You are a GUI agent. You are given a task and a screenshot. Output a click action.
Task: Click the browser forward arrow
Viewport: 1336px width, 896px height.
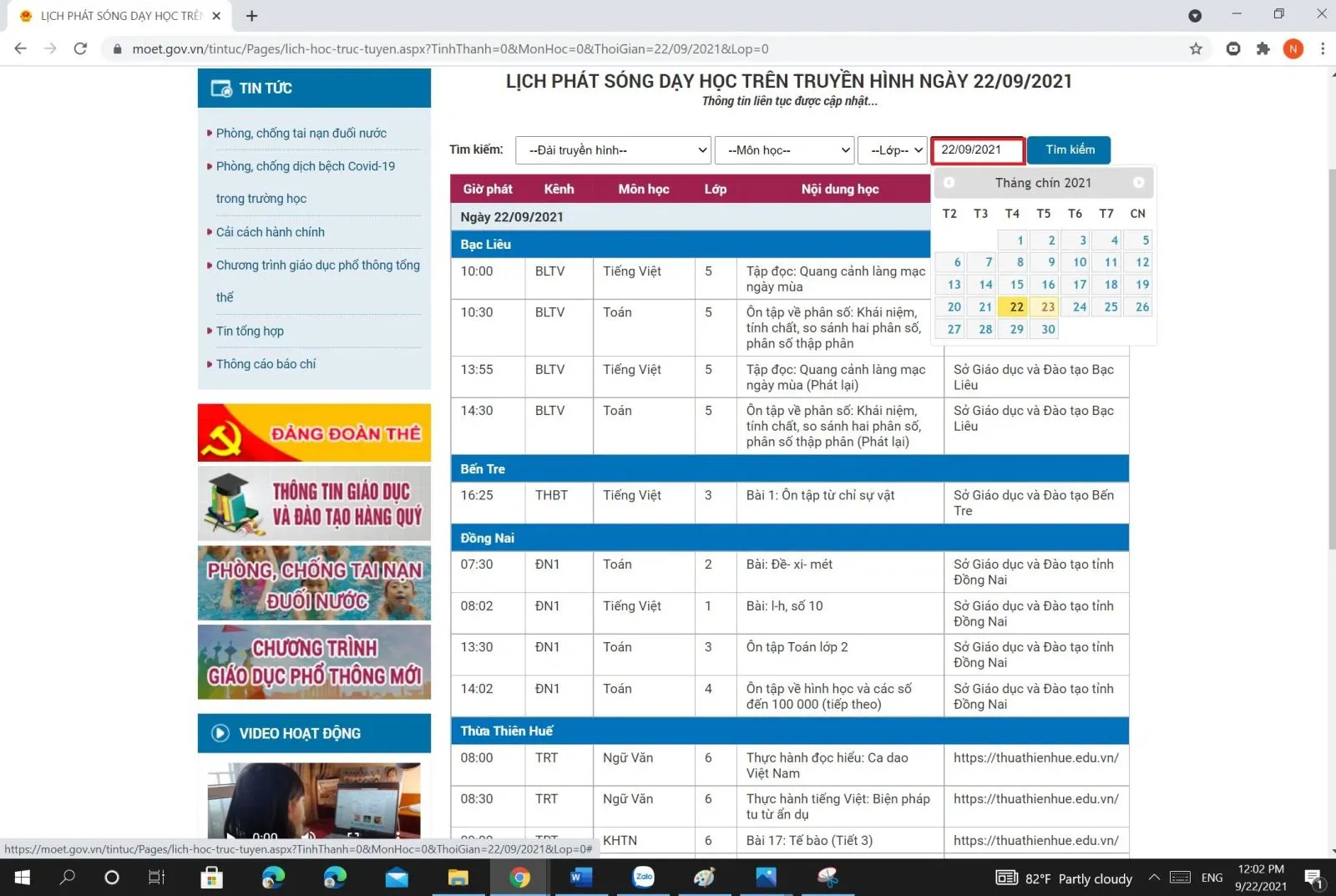[51, 48]
